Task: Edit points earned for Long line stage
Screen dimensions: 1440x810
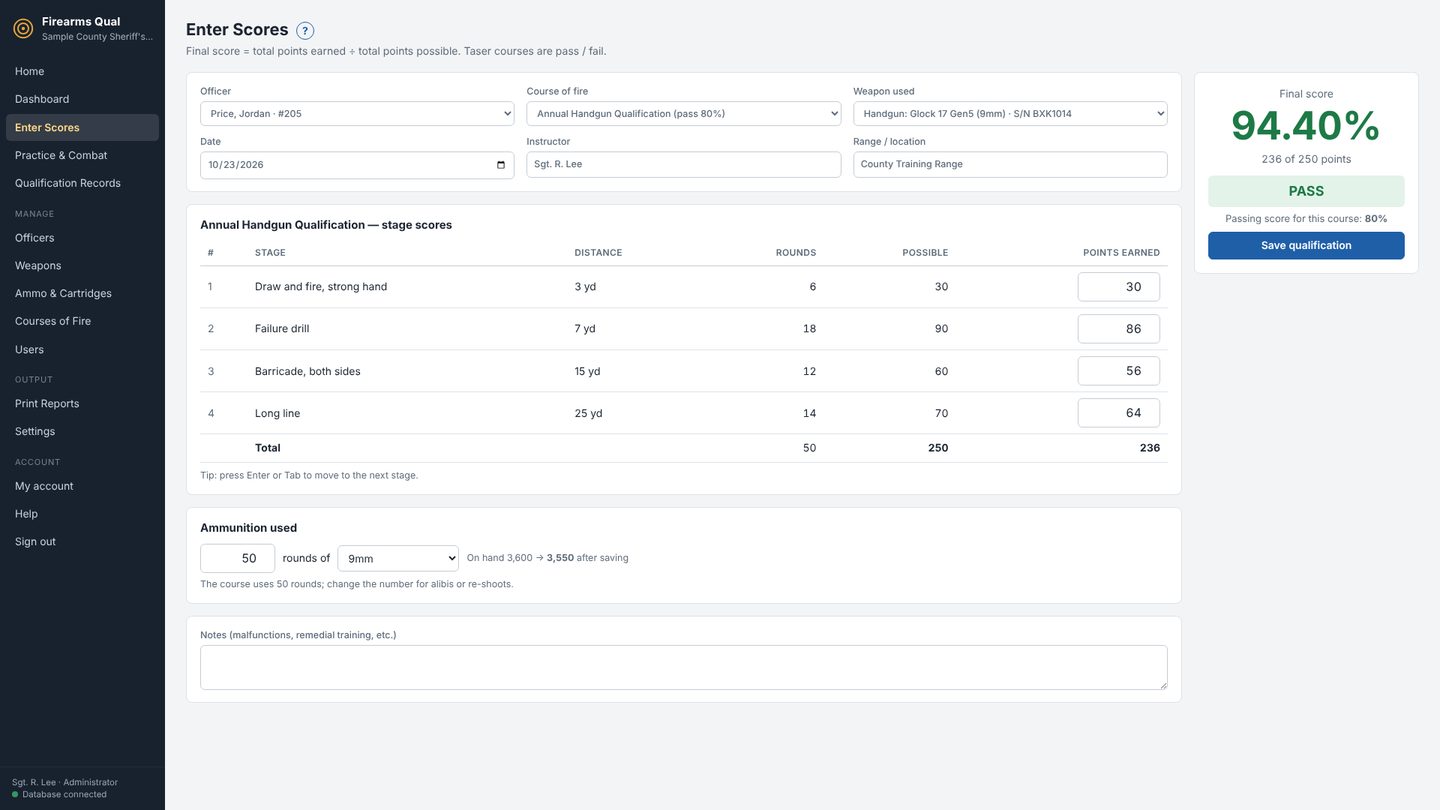Action: [x=1119, y=413]
